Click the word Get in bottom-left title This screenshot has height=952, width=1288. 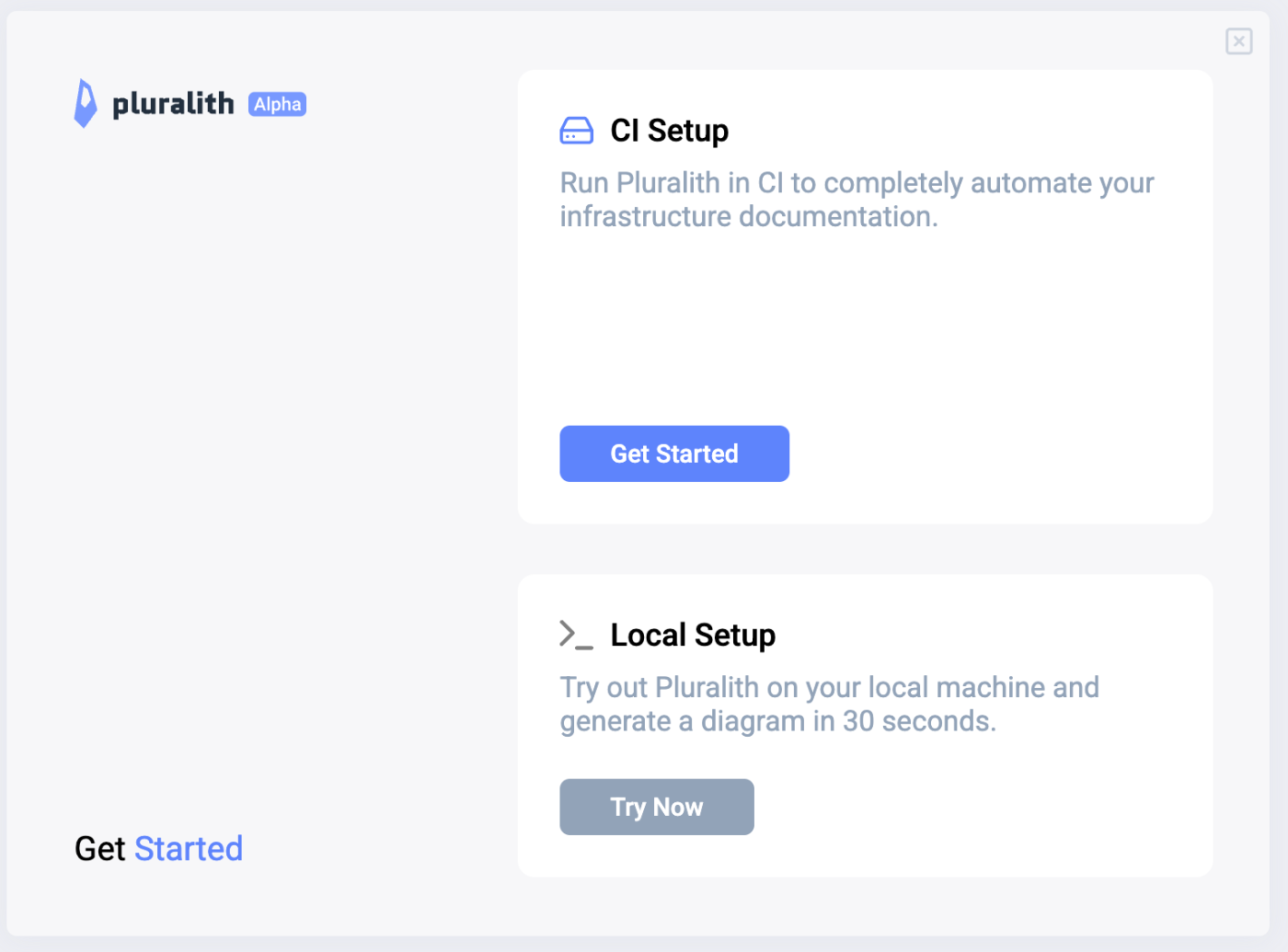99,848
